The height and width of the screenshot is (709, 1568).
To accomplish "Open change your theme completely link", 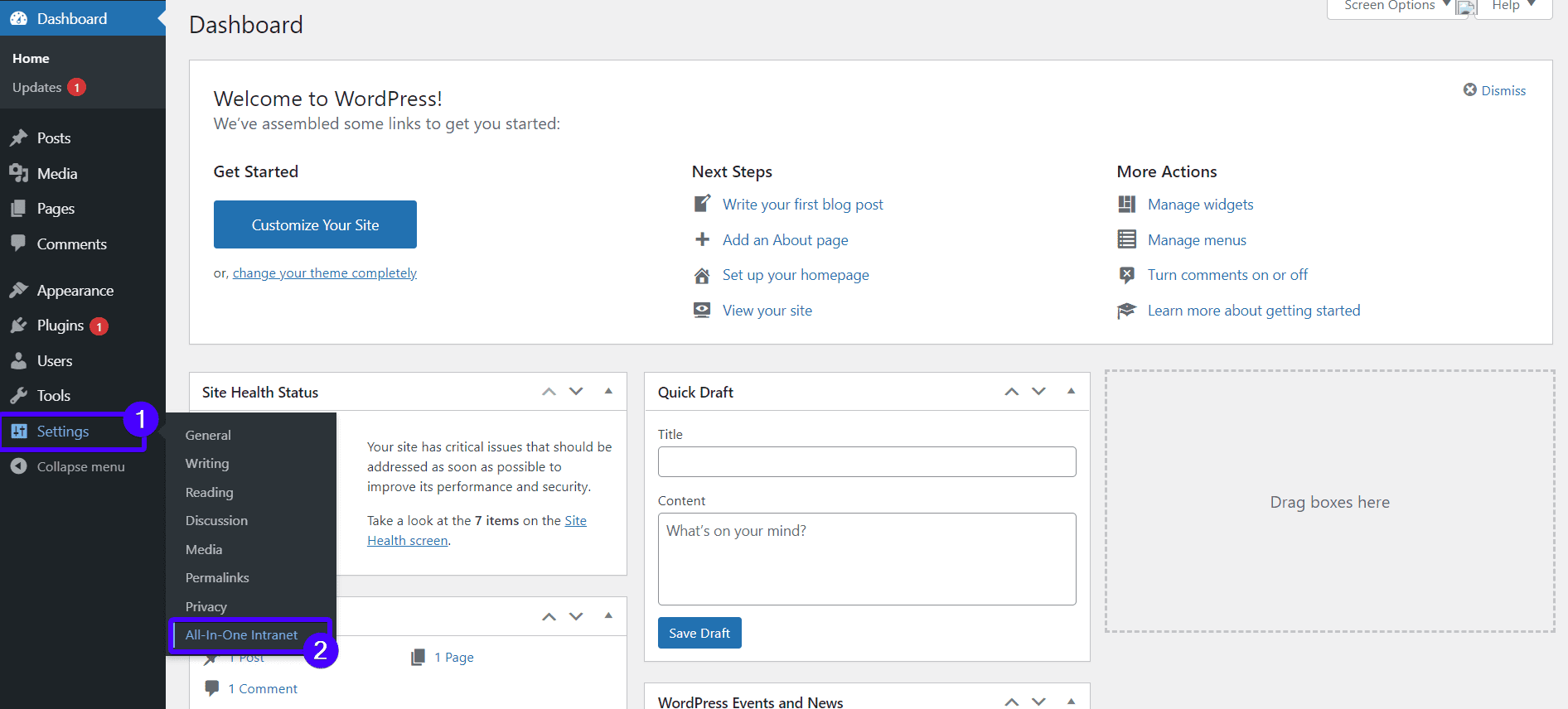I will pos(325,273).
